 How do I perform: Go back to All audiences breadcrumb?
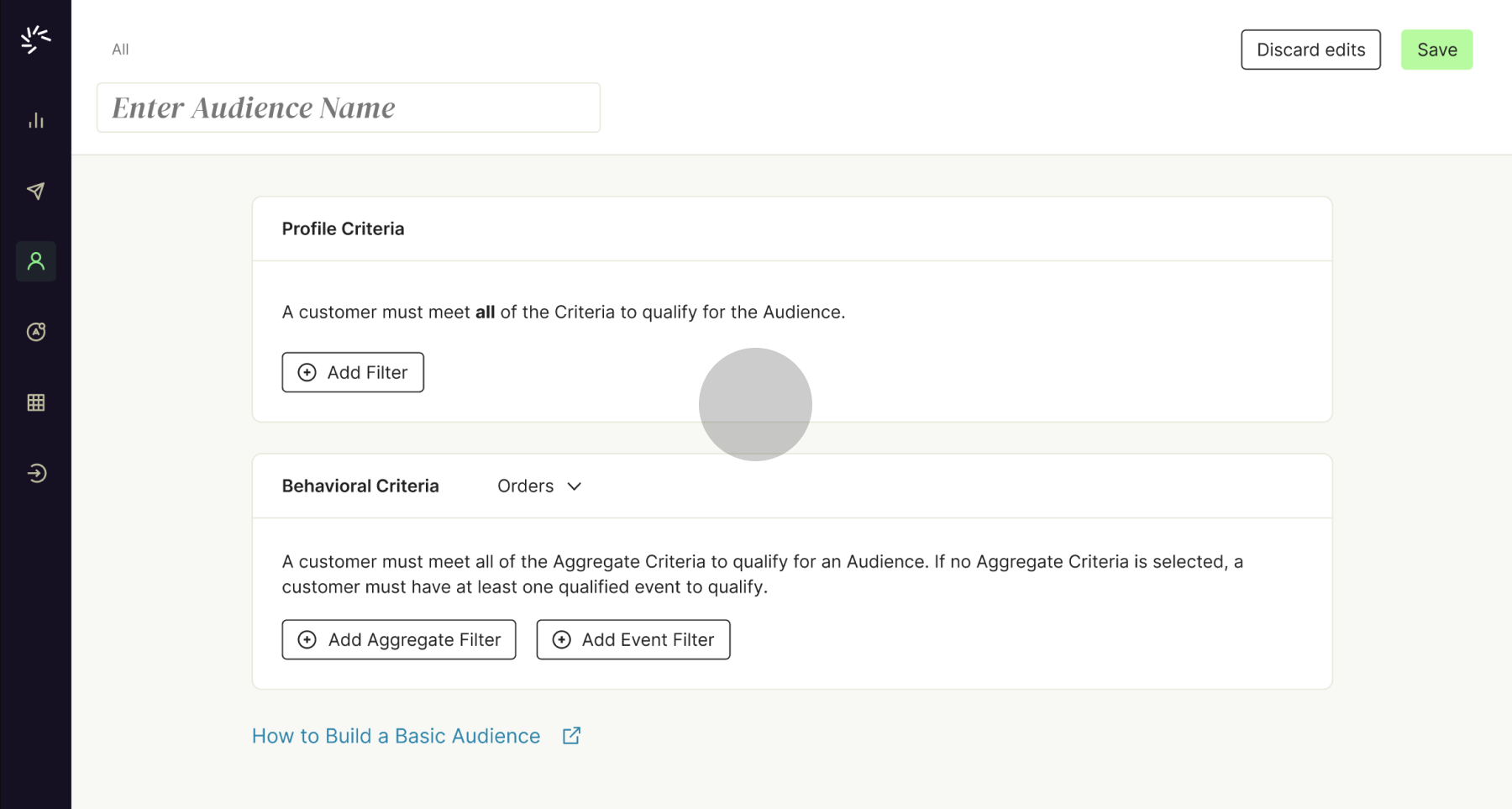(x=120, y=50)
